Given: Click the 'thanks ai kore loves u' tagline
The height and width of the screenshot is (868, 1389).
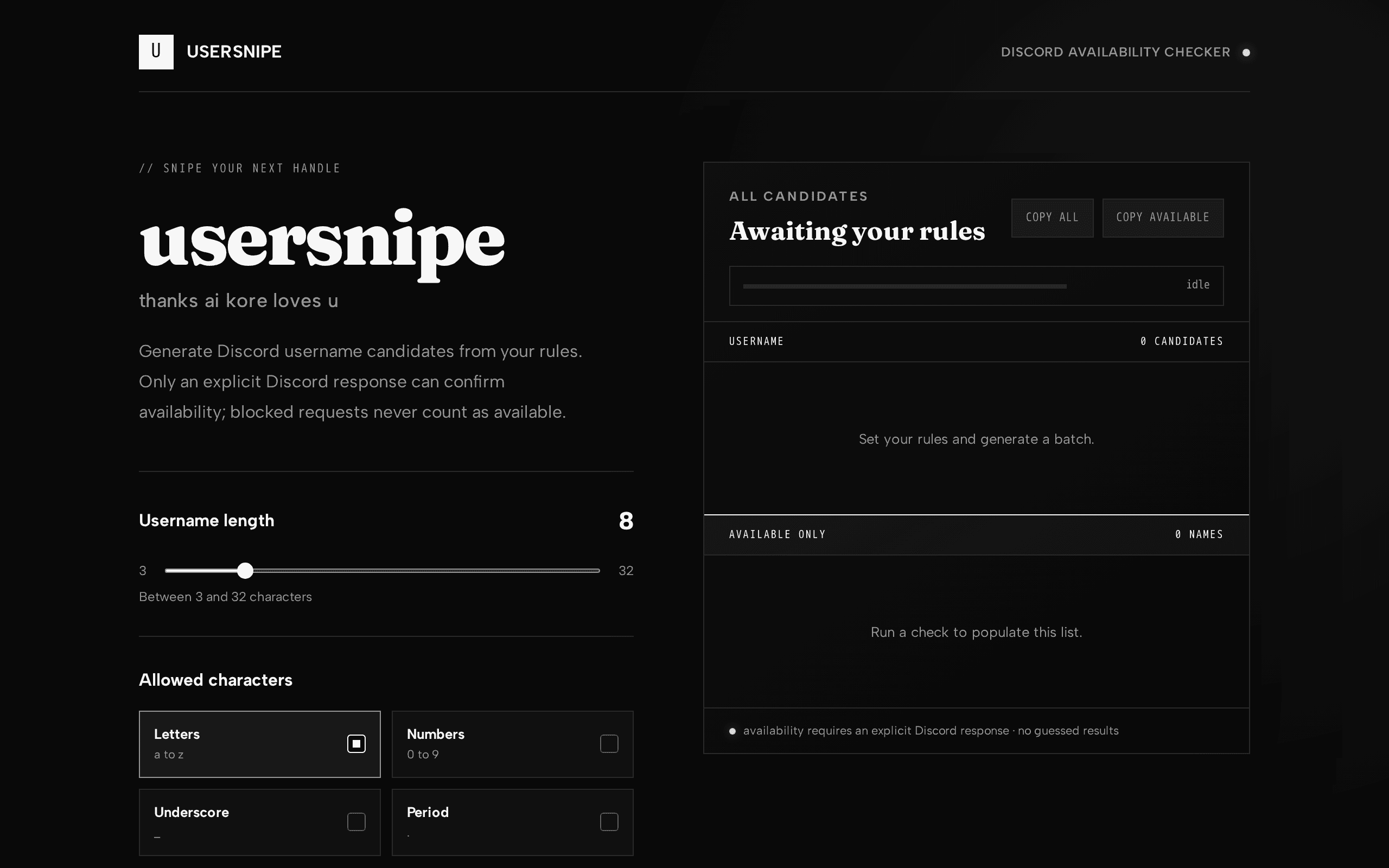Looking at the screenshot, I should (x=239, y=301).
